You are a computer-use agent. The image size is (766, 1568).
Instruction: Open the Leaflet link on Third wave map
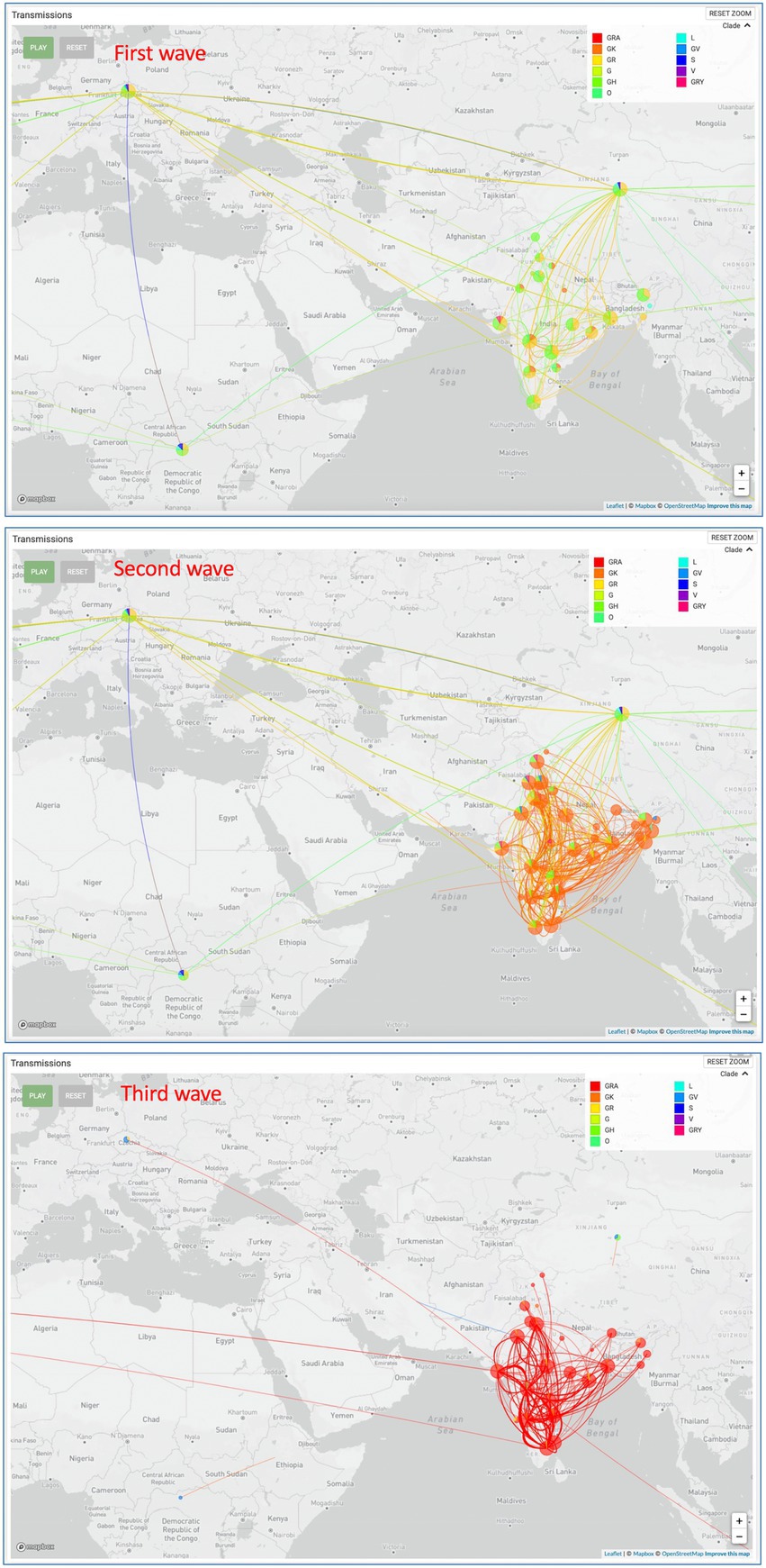click(613, 1554)
